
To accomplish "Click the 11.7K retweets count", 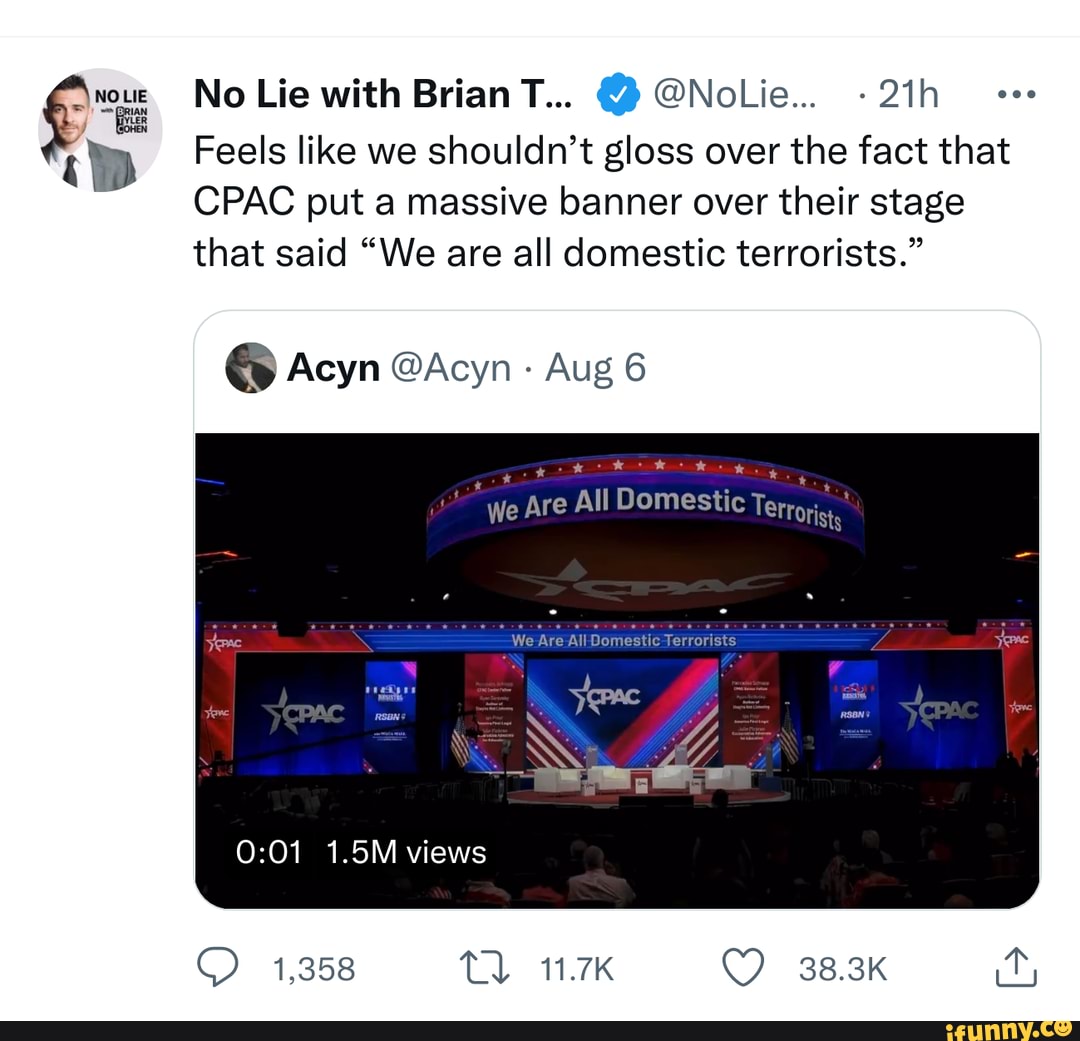I will tap(576, 969).
